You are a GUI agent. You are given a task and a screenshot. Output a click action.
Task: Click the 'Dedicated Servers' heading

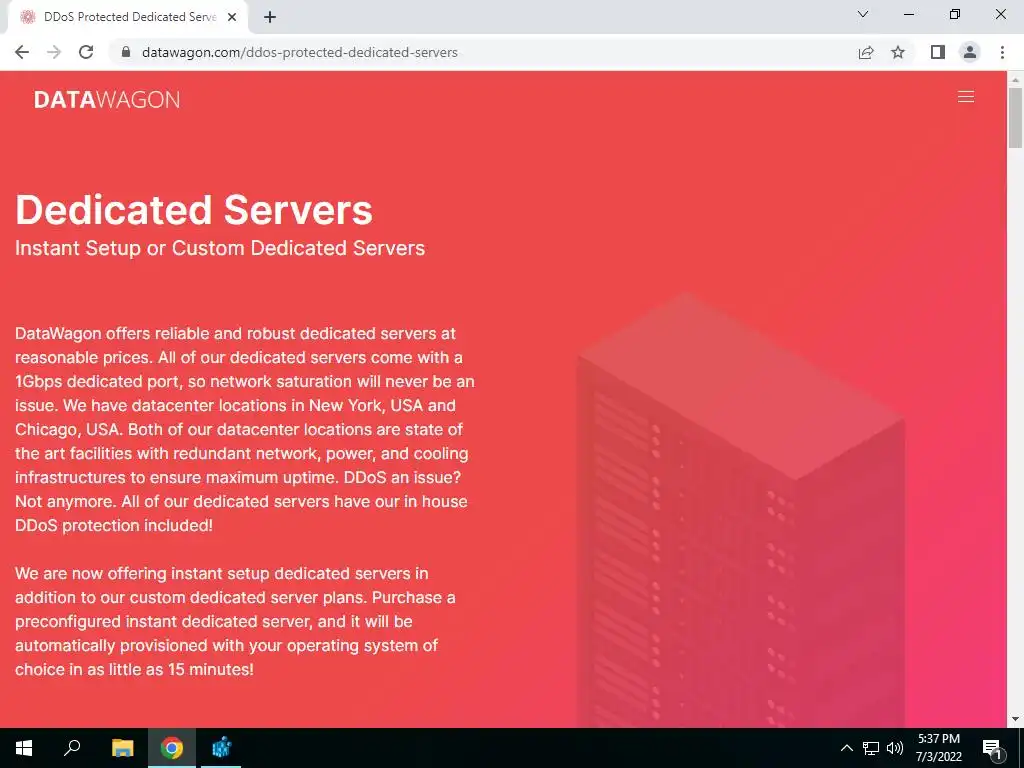pyautogui.click(x=194, y=210)
